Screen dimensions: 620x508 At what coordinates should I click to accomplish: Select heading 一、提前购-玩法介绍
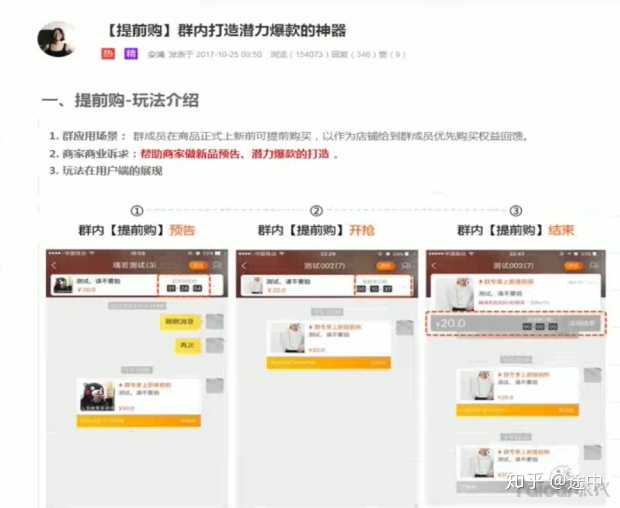[x=120, y=100]
